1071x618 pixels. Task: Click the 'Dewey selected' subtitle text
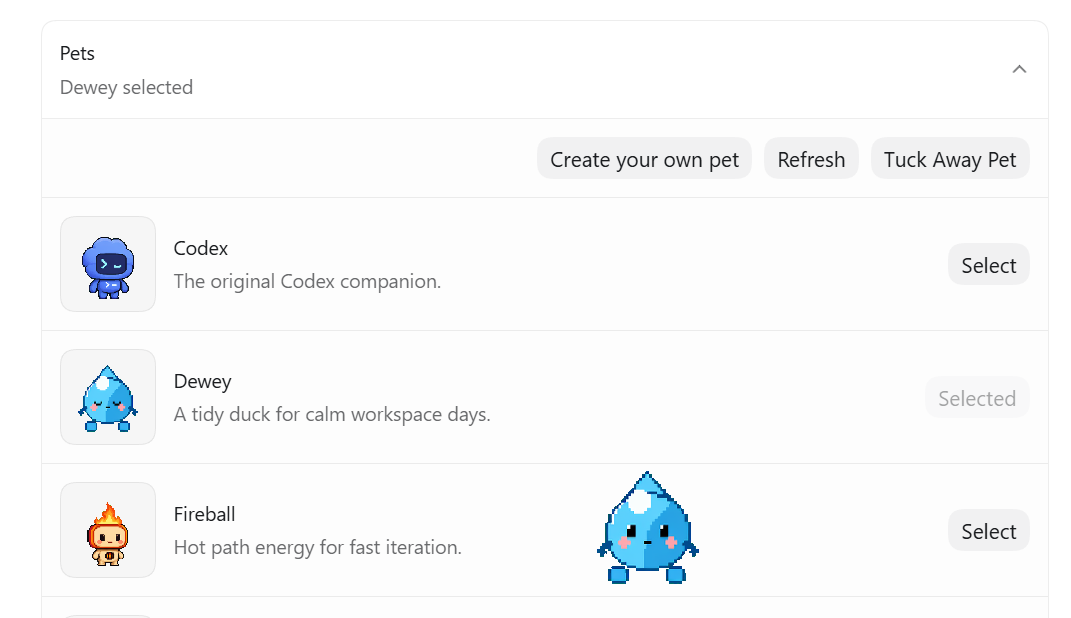[126, 87]
